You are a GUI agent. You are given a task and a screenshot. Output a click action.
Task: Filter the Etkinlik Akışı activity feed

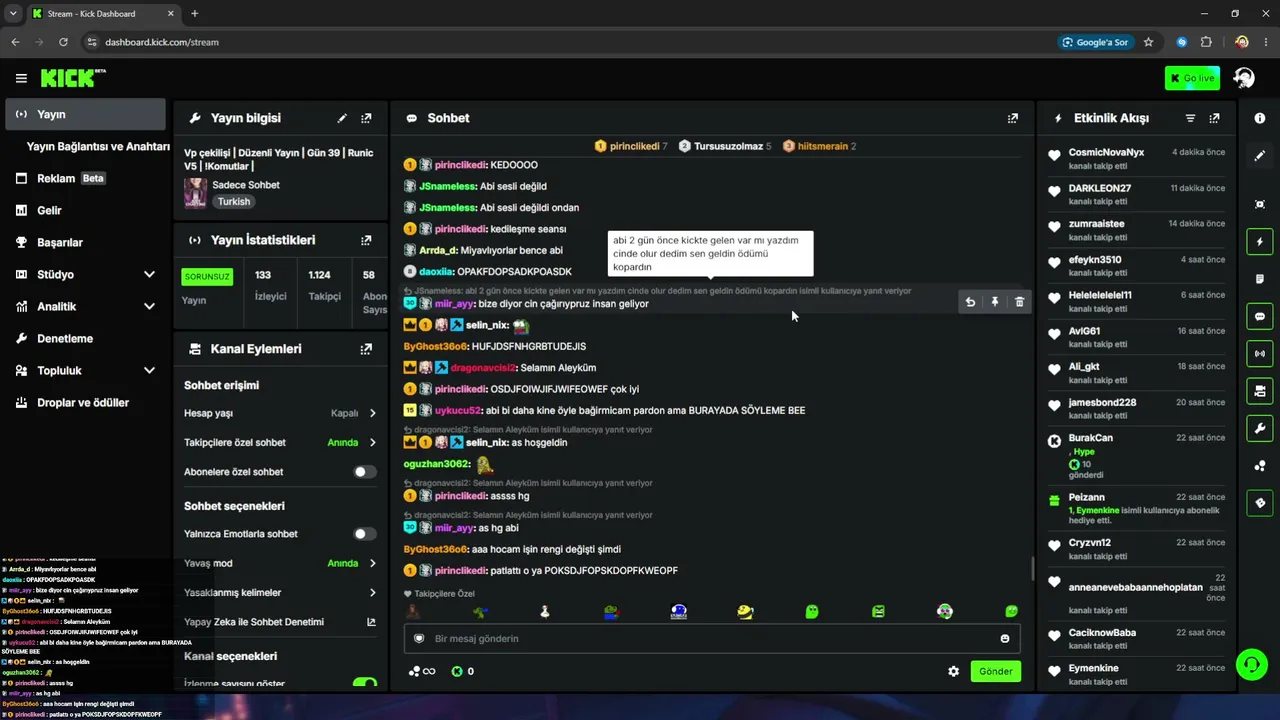coord(1190,118)
